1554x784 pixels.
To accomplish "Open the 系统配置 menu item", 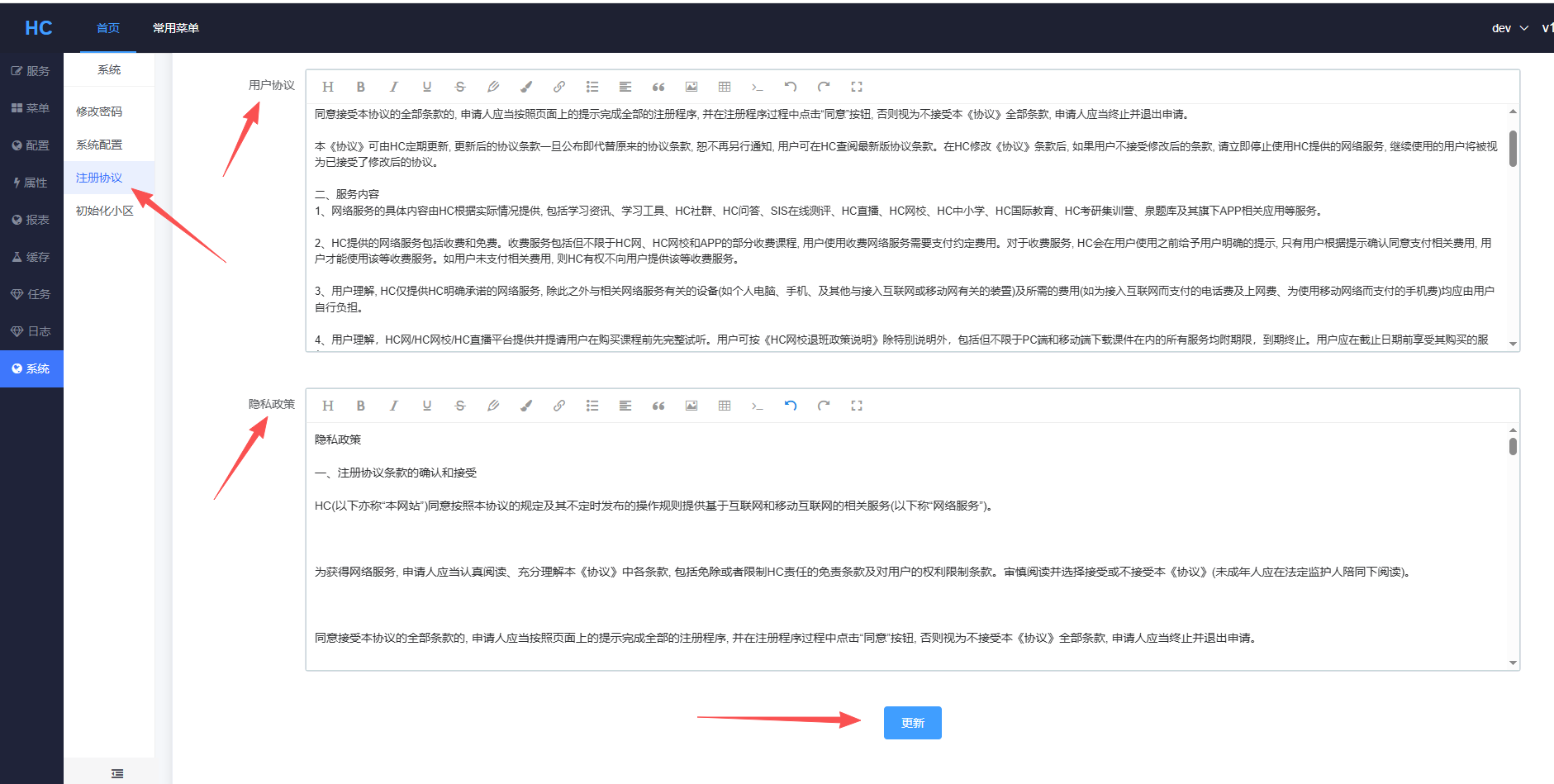I will 100,144.
